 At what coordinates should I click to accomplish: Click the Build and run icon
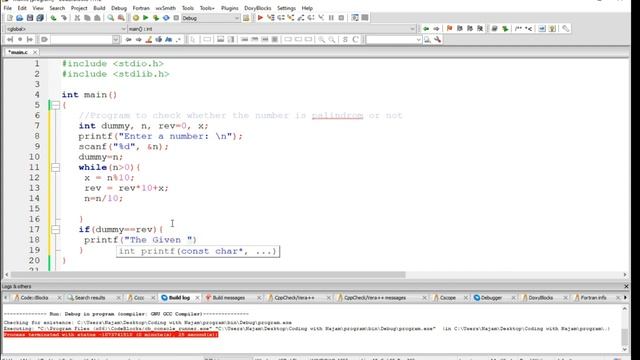156,18
